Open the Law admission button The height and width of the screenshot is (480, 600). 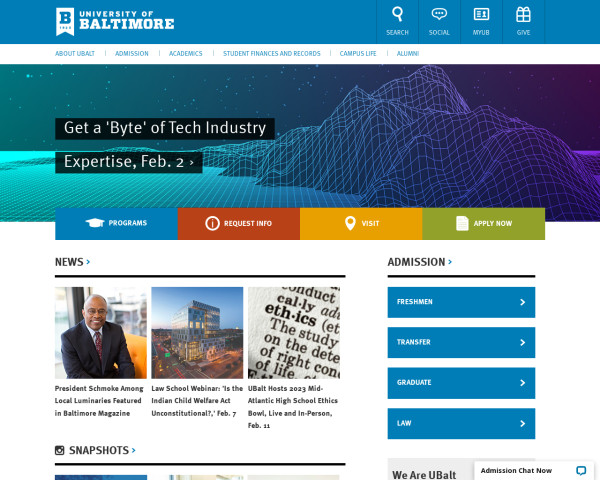461,423
